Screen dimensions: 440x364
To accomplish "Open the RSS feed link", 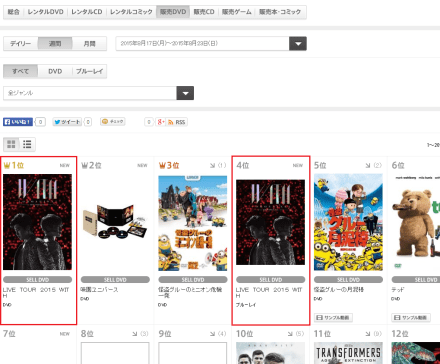I will pos(177,122).
